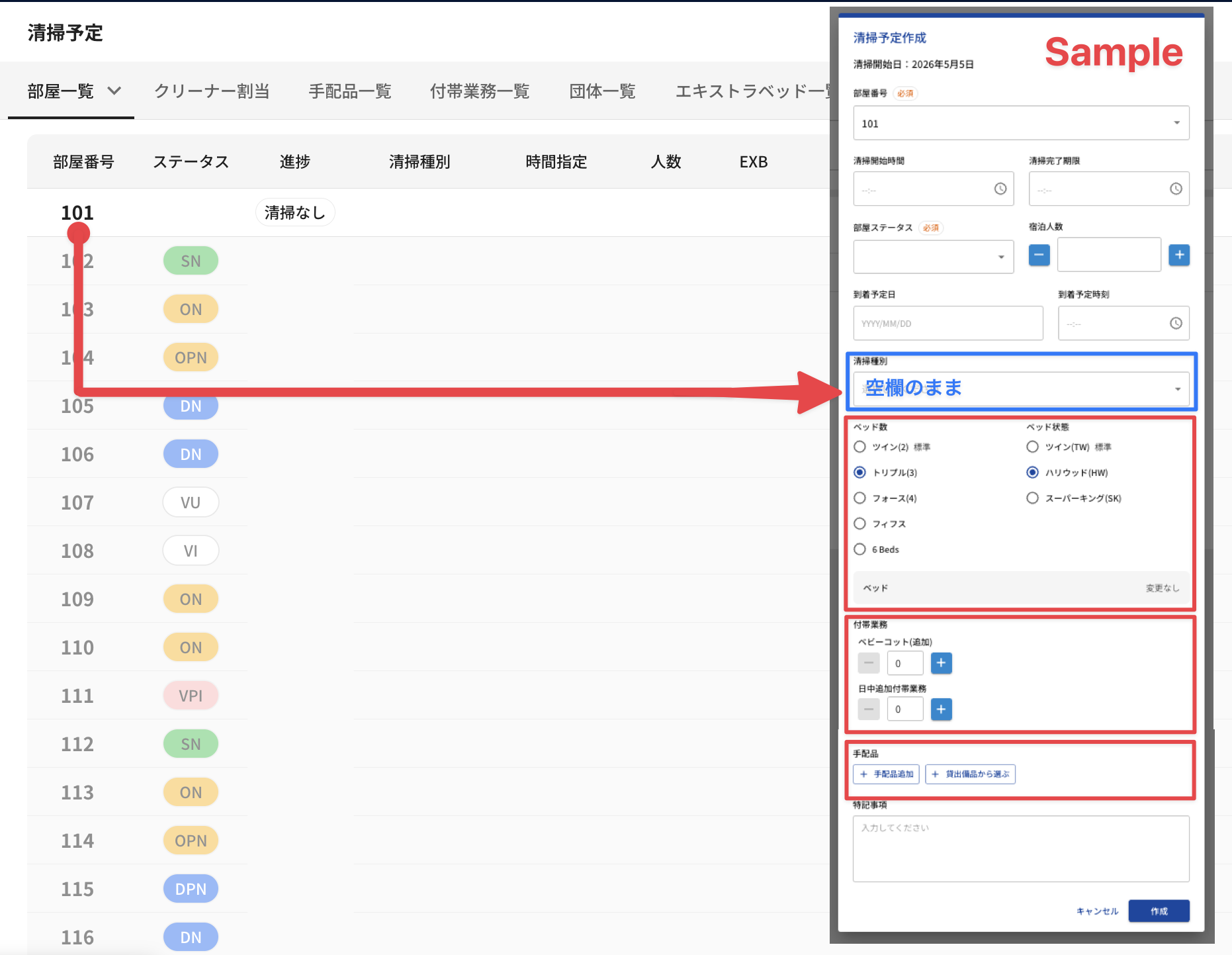
Task: Decrease 宿泊人数 with the minus button
Action: click(1039, 255)
